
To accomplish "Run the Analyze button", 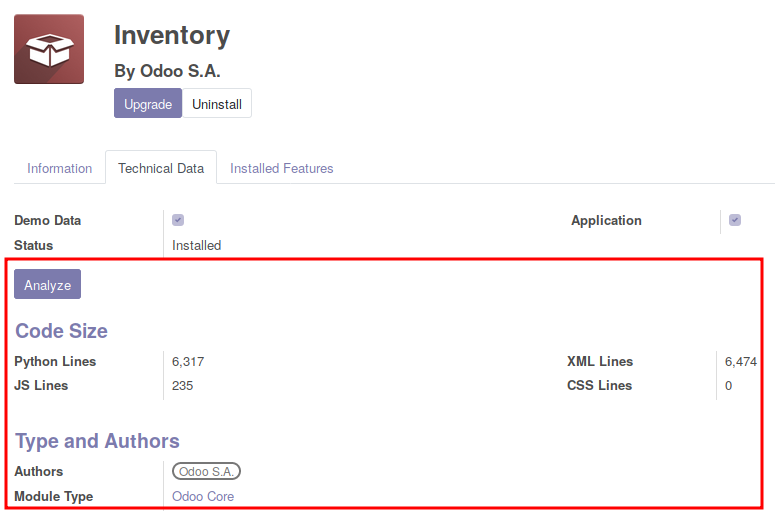I will [x=48, y=285].
